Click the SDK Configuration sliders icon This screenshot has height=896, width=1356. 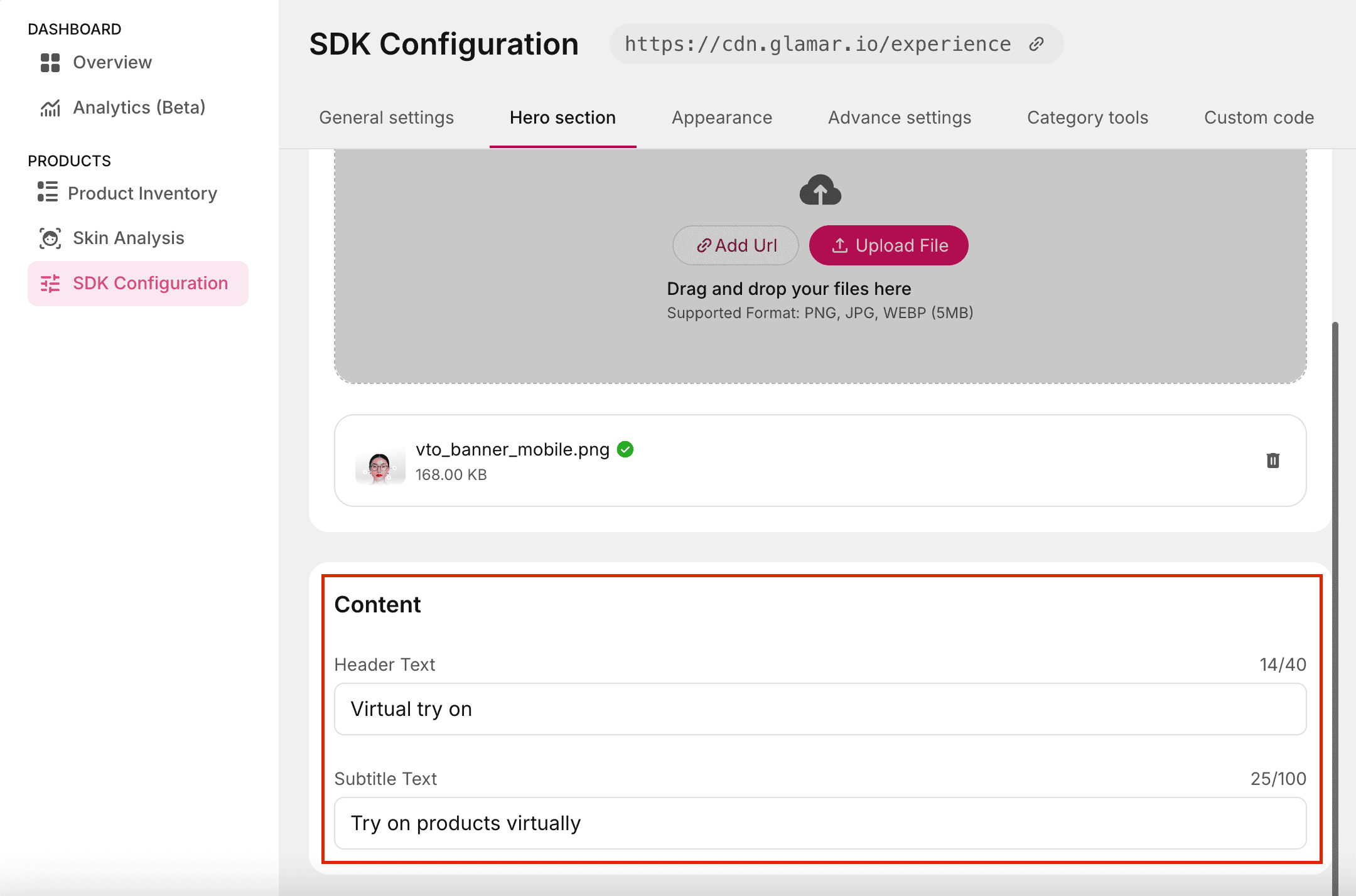[x=50, y=284]
